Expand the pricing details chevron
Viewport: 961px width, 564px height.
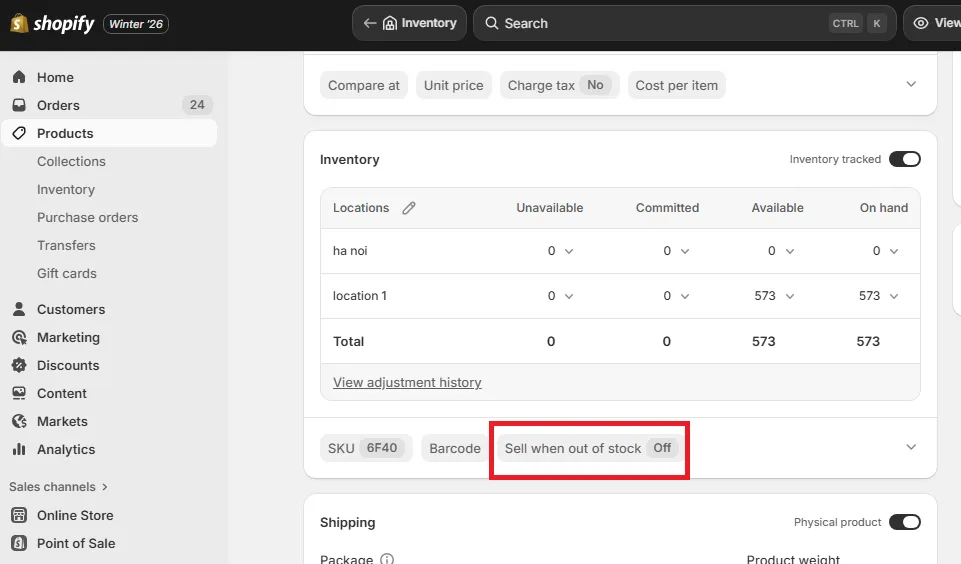[911, 84]
